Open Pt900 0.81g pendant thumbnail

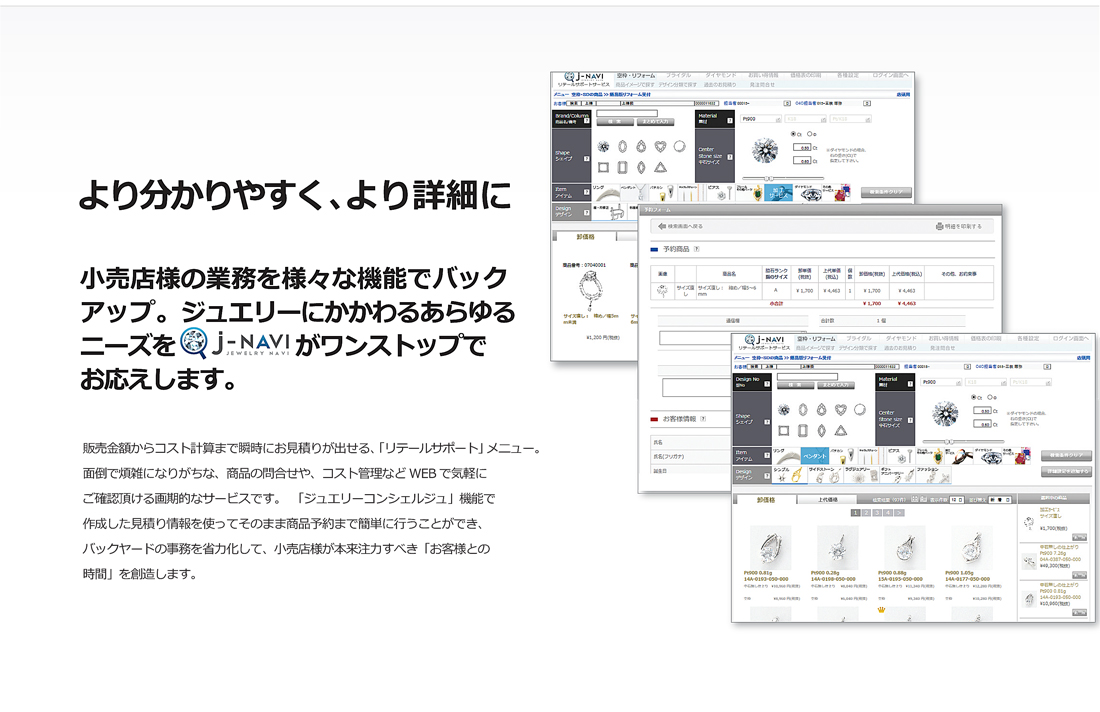coord(770,547)
